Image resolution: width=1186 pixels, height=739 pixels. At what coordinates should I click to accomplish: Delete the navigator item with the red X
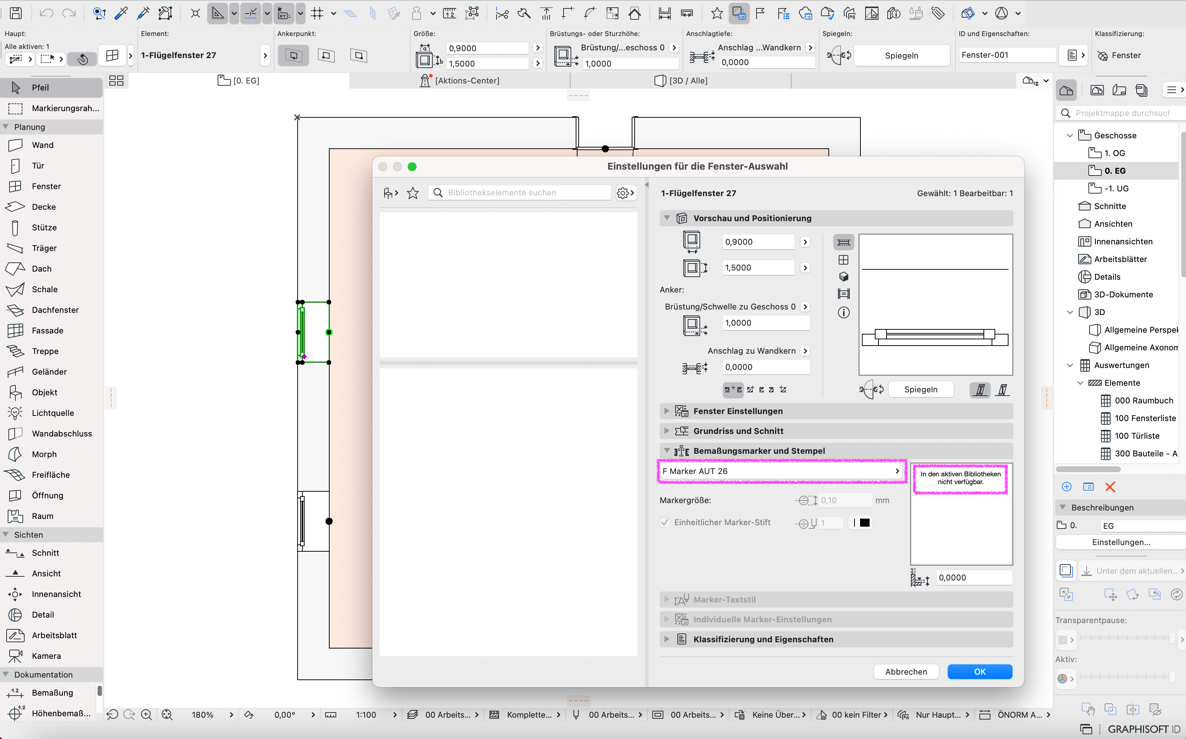(x=1110, y=487)
